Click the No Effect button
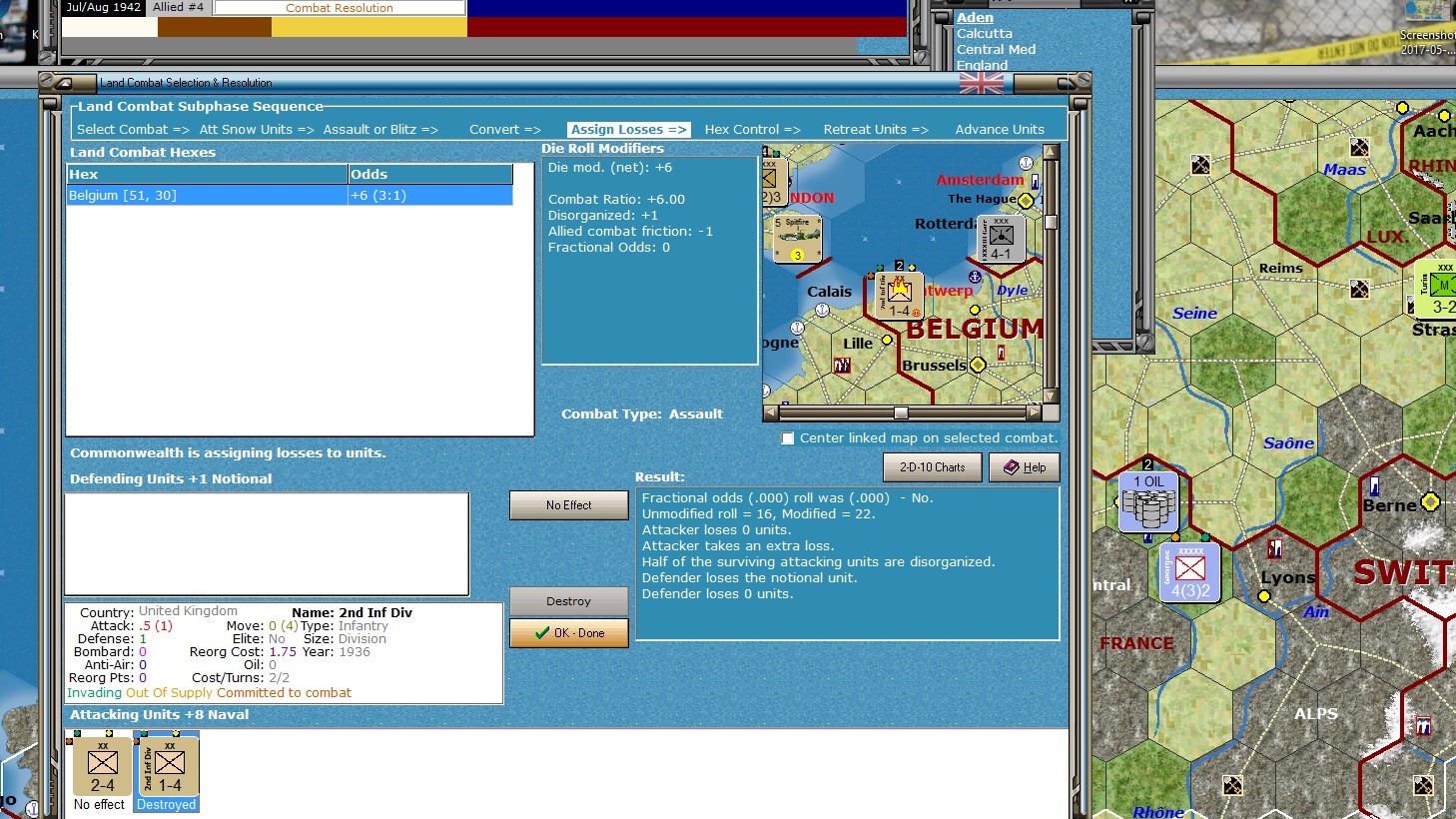 [569, 505]
